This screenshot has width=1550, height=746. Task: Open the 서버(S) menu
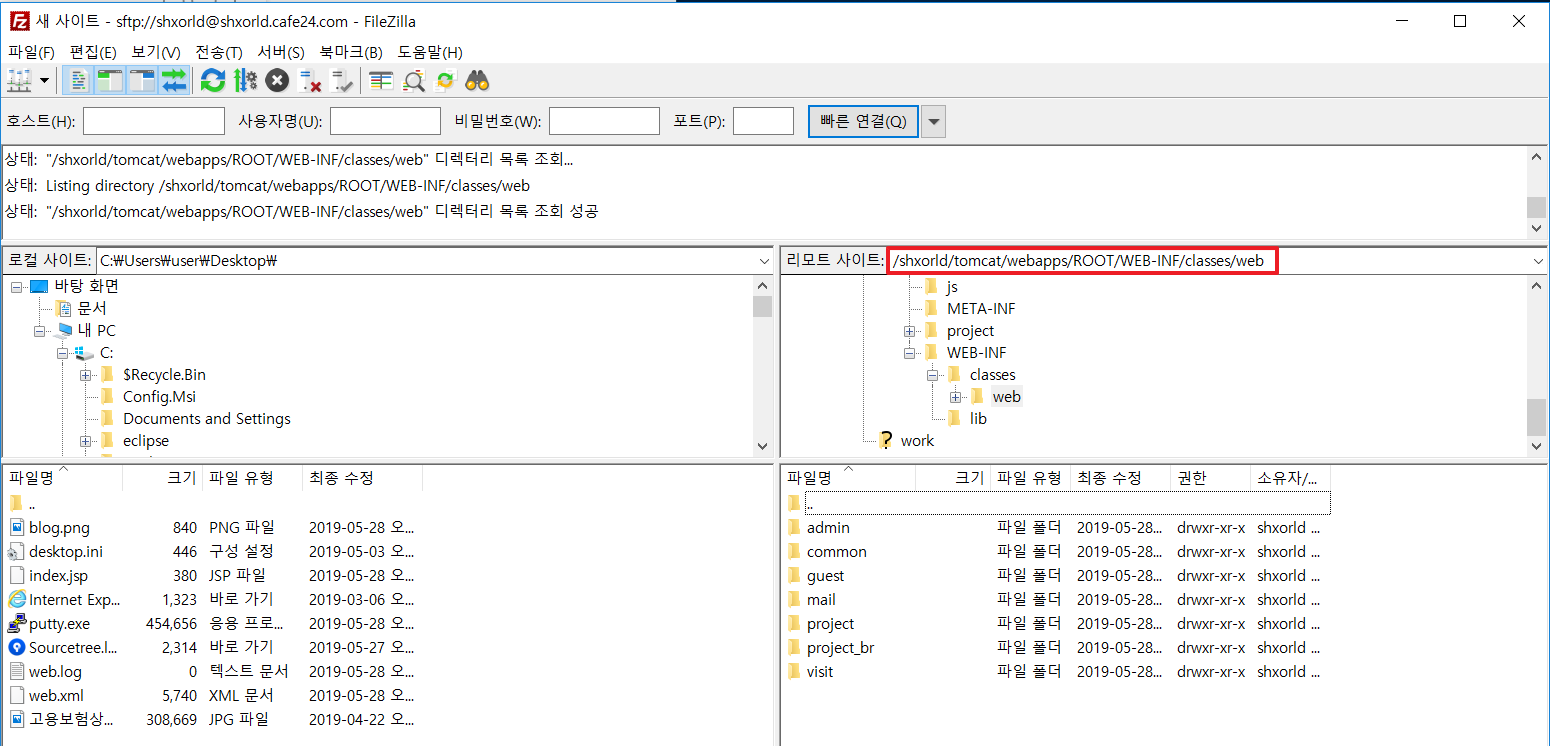pos(281,52)
